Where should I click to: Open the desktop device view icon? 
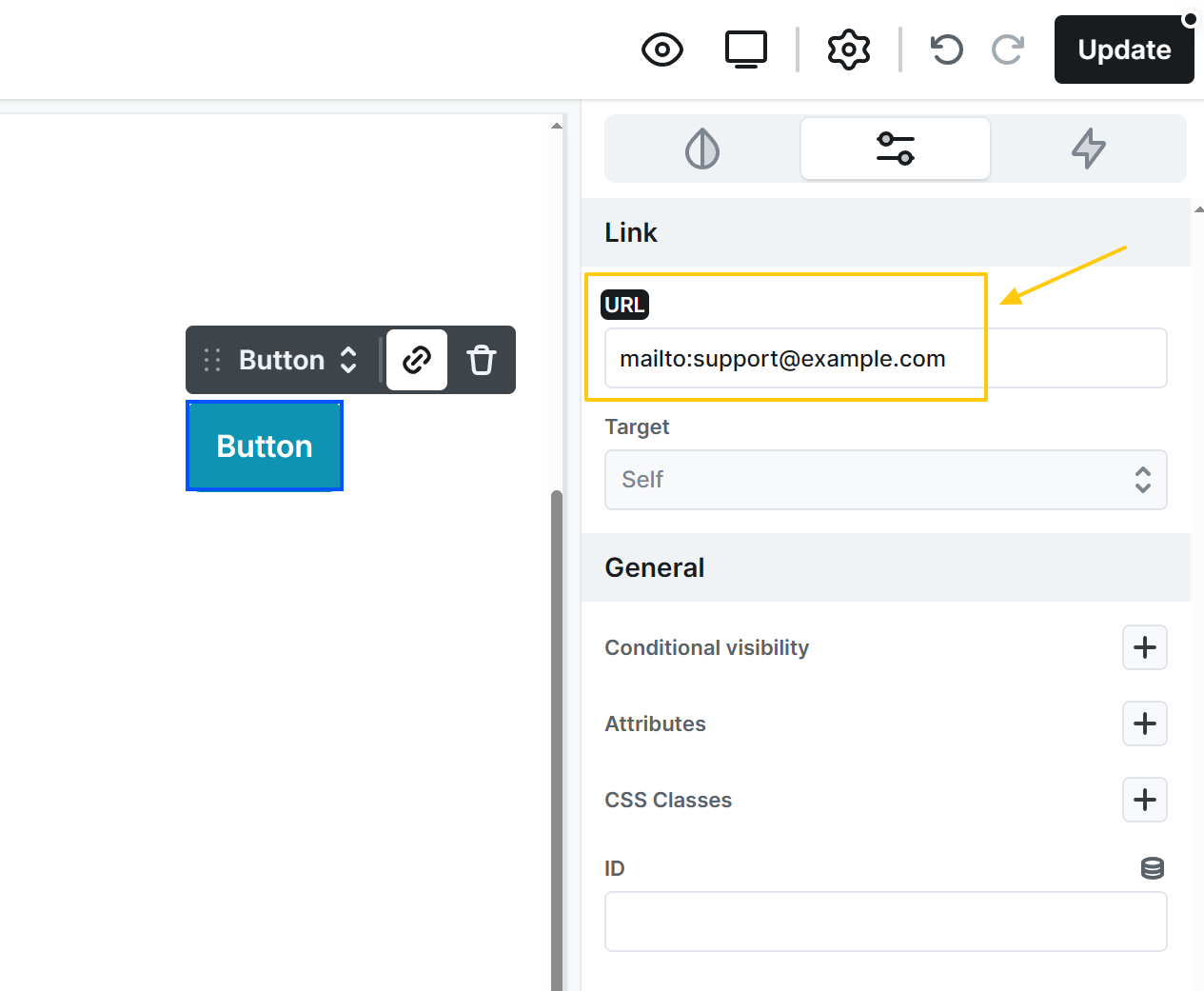click(746, 50)
